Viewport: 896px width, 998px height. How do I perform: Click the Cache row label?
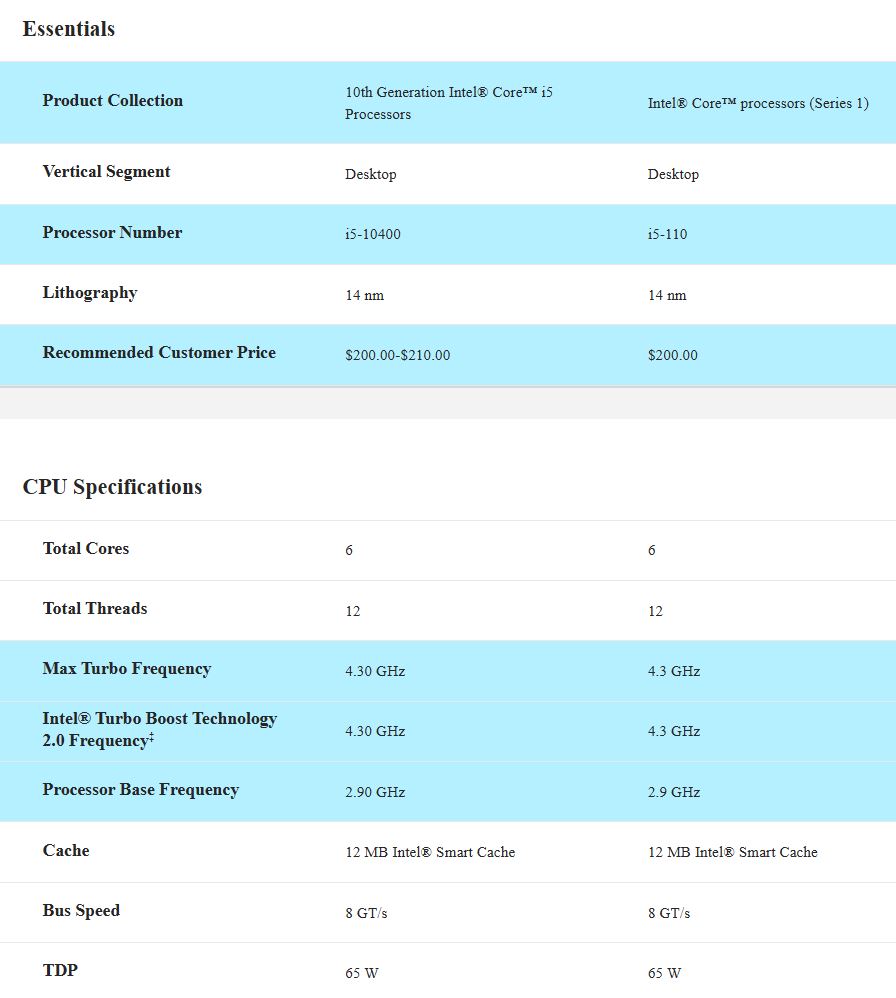(66, 851)
